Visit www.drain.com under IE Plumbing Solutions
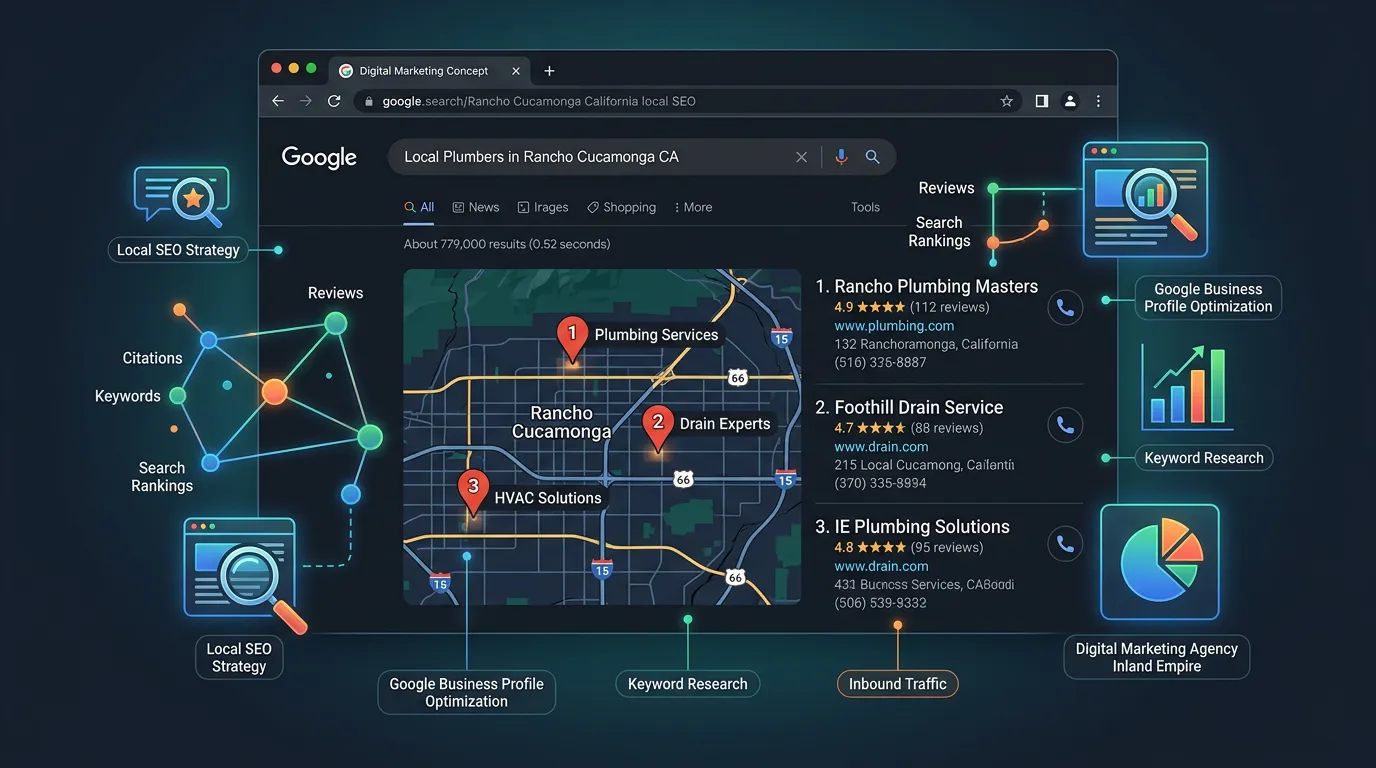The height and width of the screenshot is (768, 1376). click(881, 566)
